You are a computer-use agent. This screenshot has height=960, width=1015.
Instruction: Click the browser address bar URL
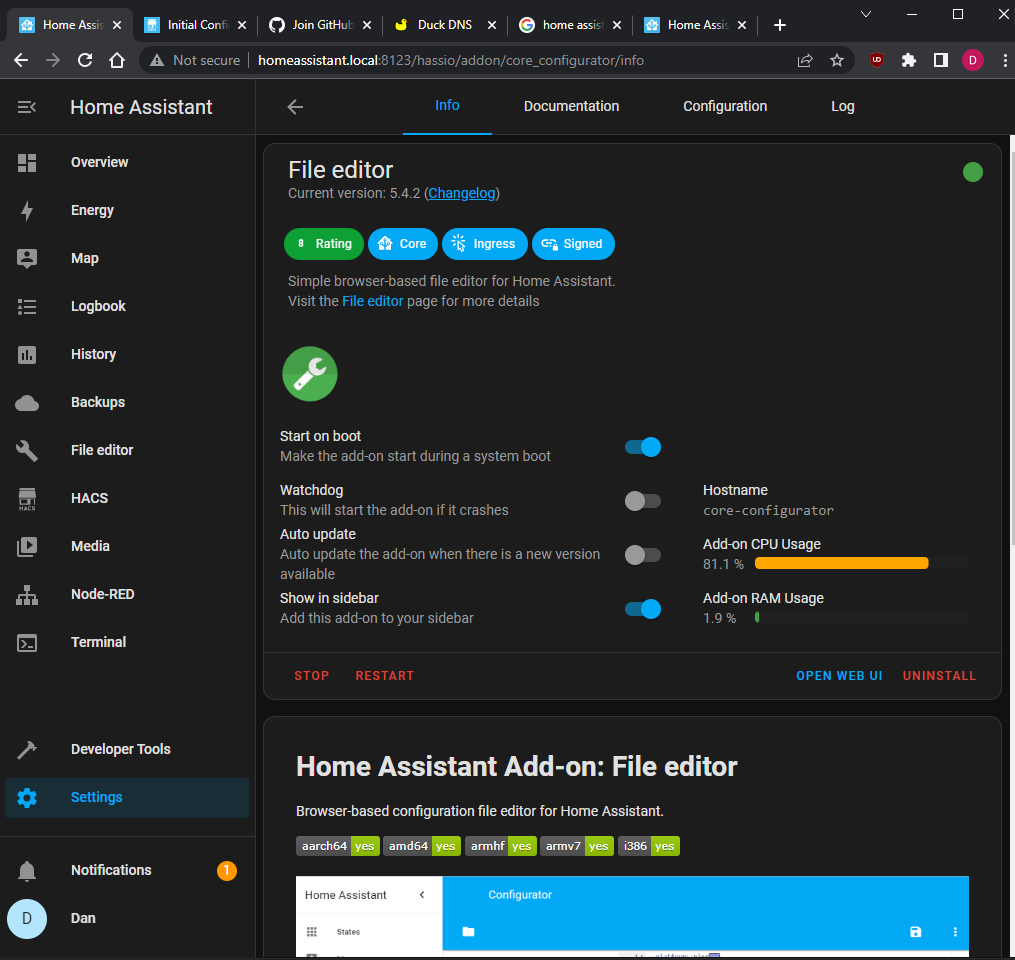pyautogui.click(x=451, y=60)
